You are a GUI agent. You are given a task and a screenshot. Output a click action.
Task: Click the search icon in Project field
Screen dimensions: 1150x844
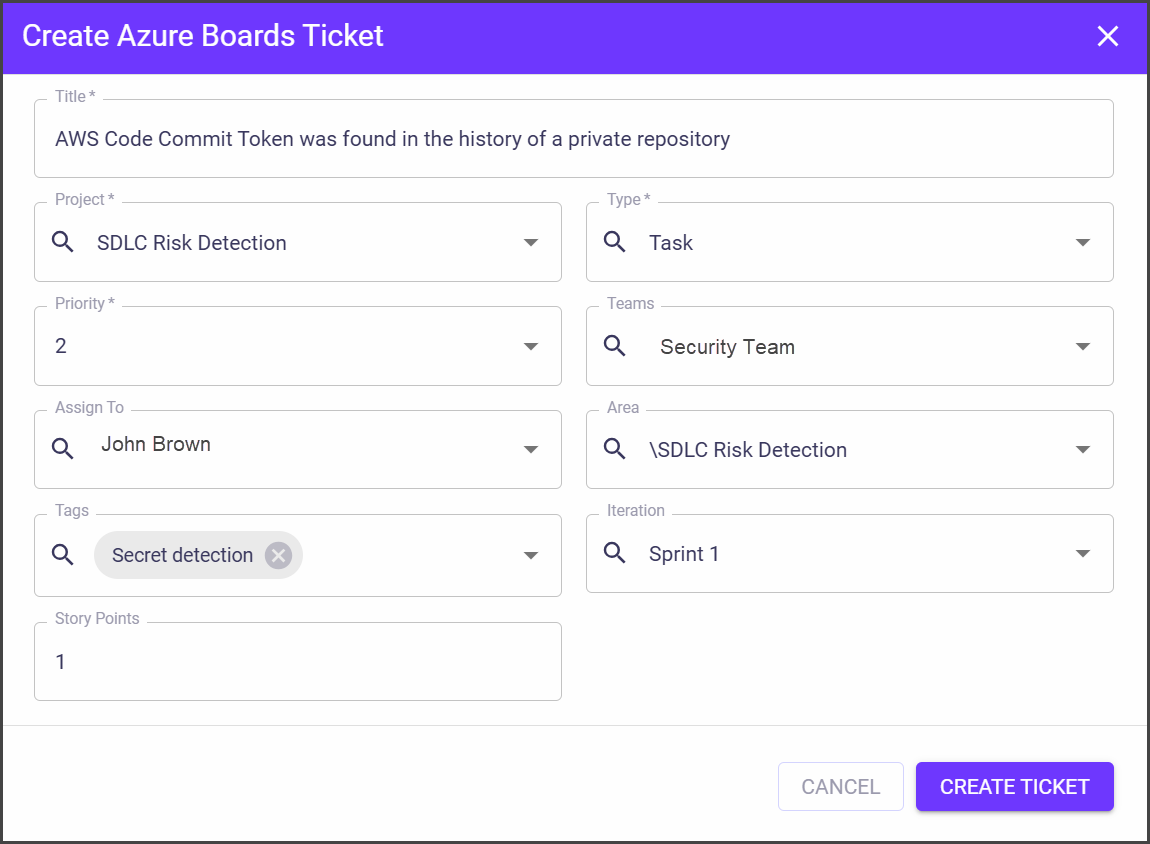coord(62,242)
